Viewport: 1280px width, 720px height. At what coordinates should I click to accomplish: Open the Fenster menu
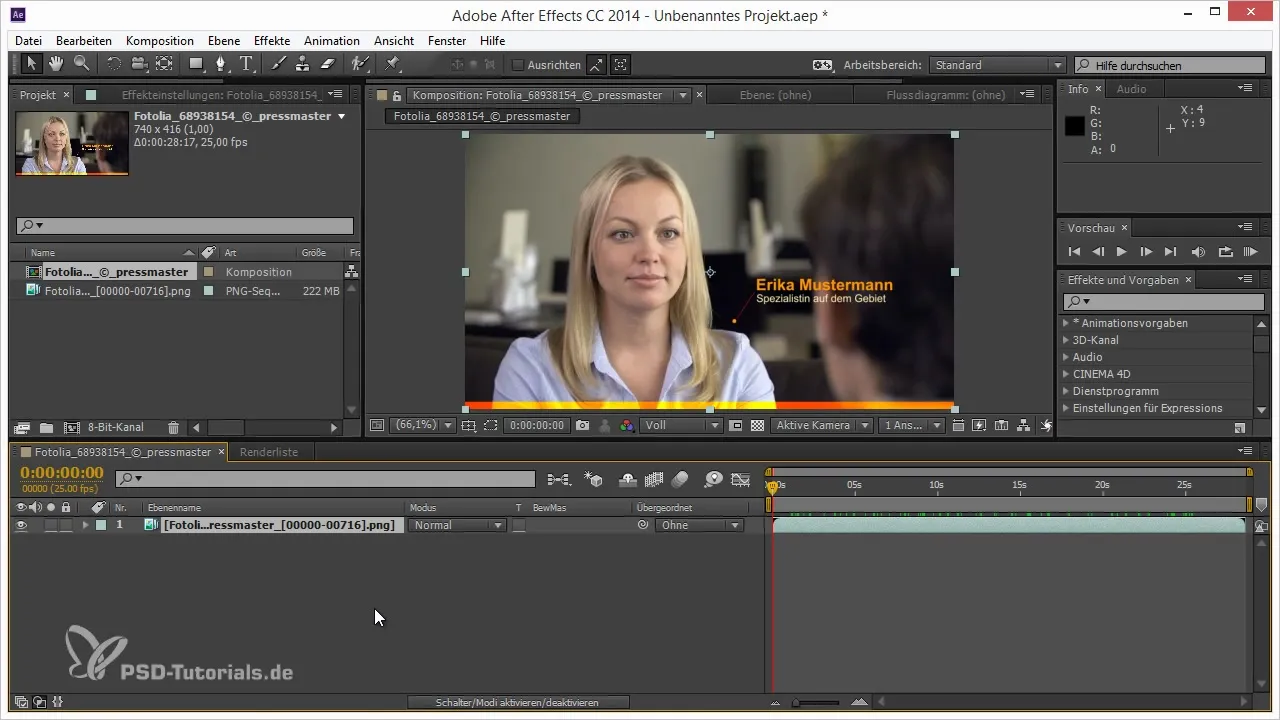point(447,41)
